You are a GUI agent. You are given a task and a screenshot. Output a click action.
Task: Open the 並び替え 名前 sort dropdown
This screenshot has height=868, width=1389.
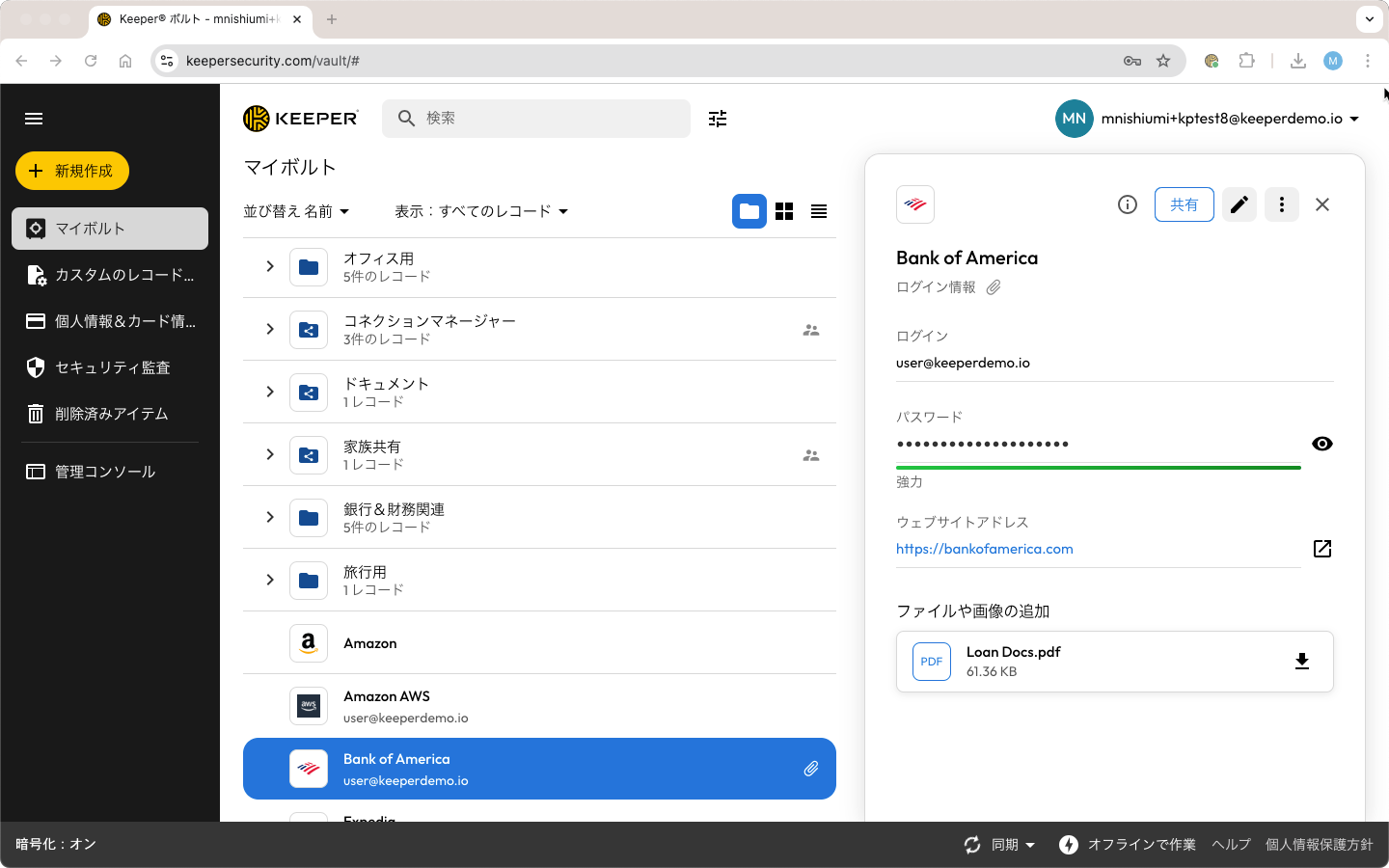click(296, 211)
